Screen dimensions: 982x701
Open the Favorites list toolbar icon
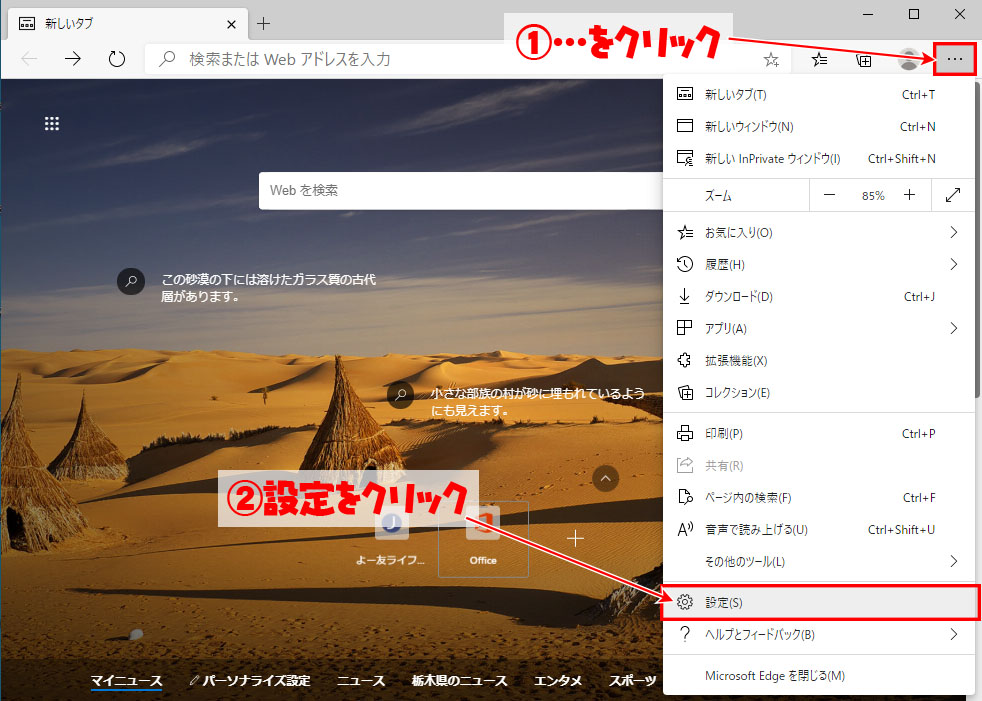(819, 60)
